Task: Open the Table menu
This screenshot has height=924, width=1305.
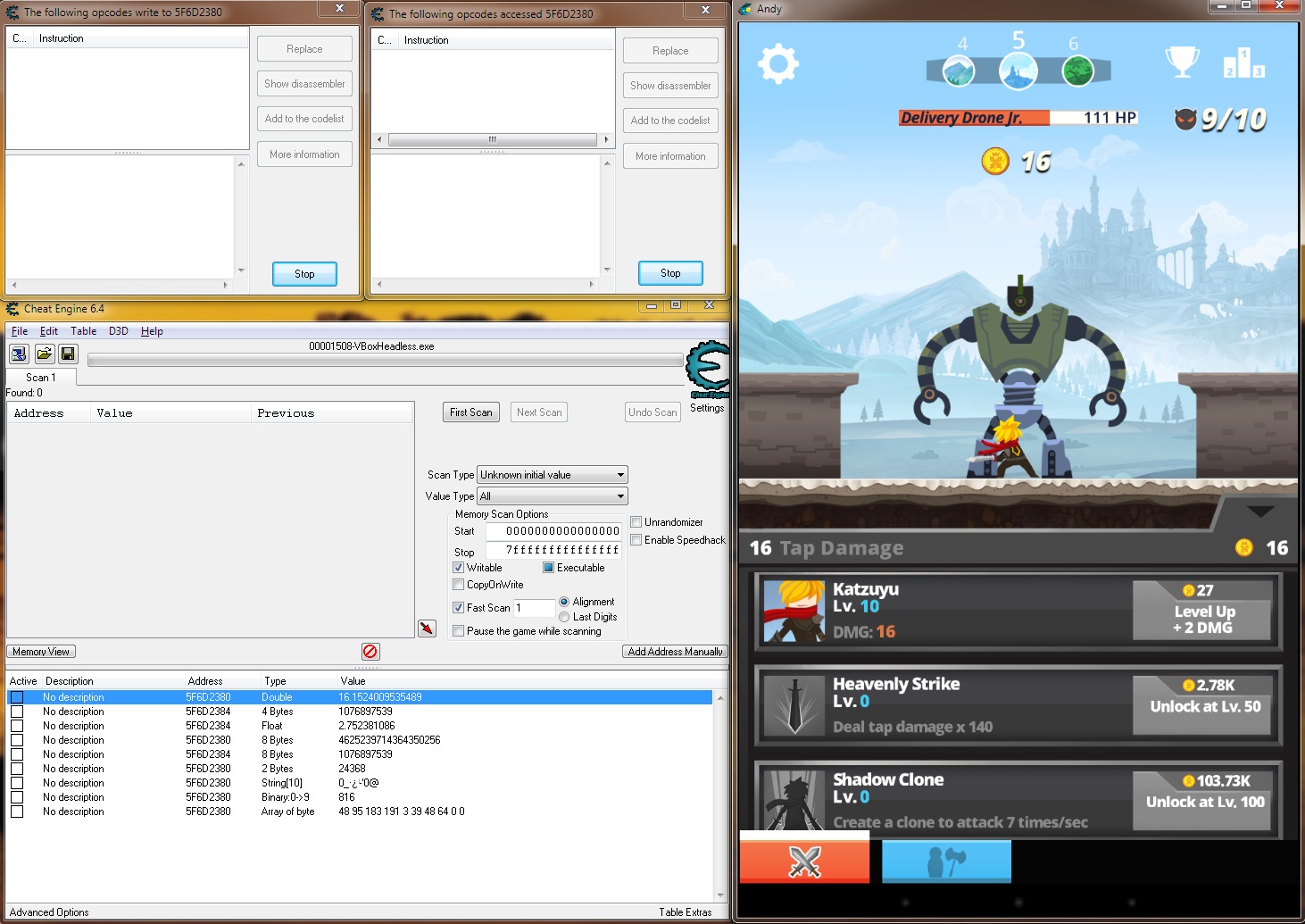Action: pyautogui.click(x=83, y=331)
